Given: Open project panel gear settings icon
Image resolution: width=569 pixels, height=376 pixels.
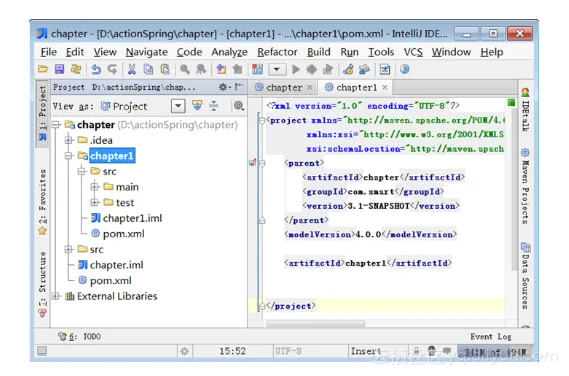Looking at the screenshot, I should (x=223, y=87).
